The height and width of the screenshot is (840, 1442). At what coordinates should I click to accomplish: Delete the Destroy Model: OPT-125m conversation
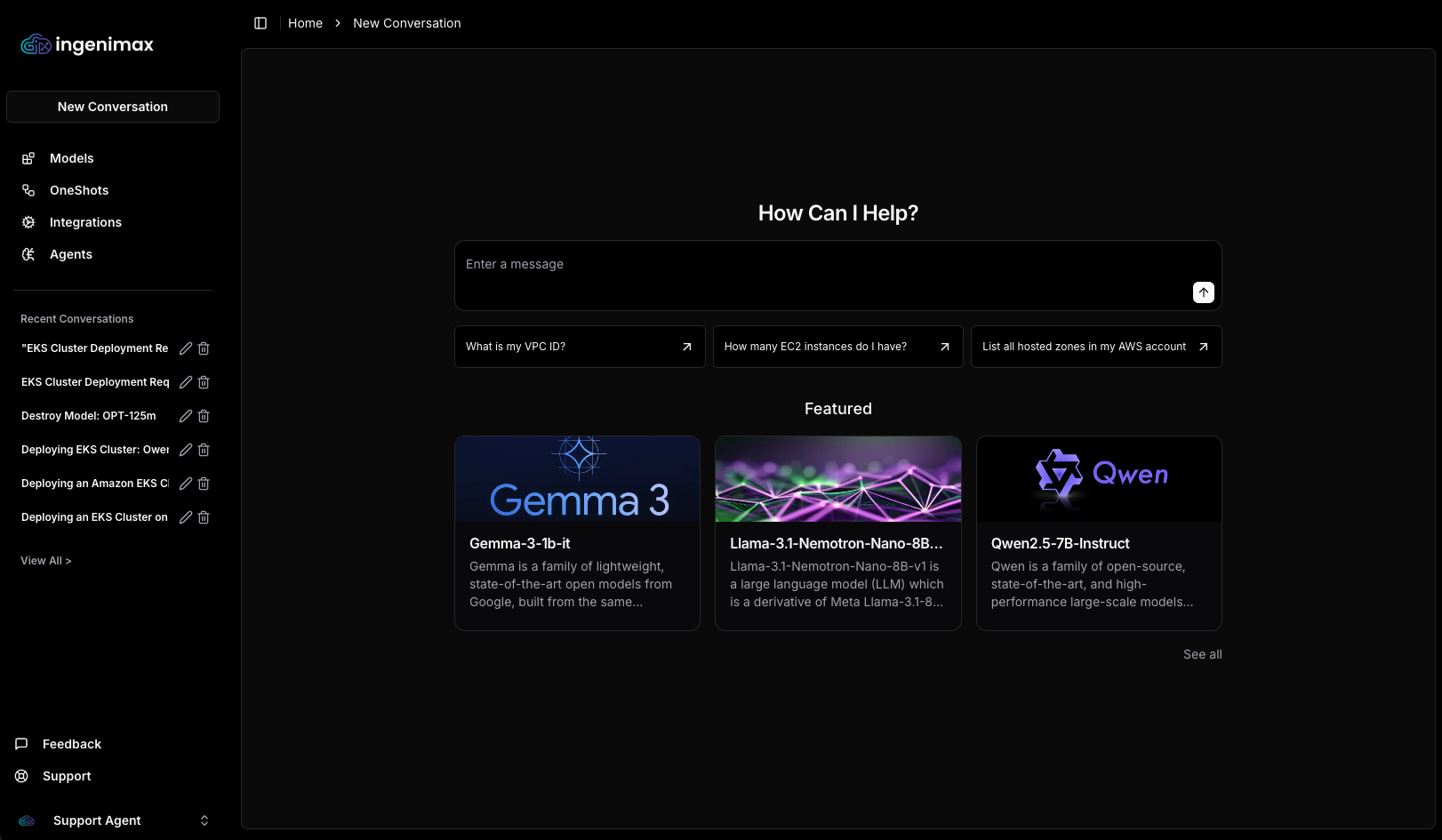click(x=204, y=416)
